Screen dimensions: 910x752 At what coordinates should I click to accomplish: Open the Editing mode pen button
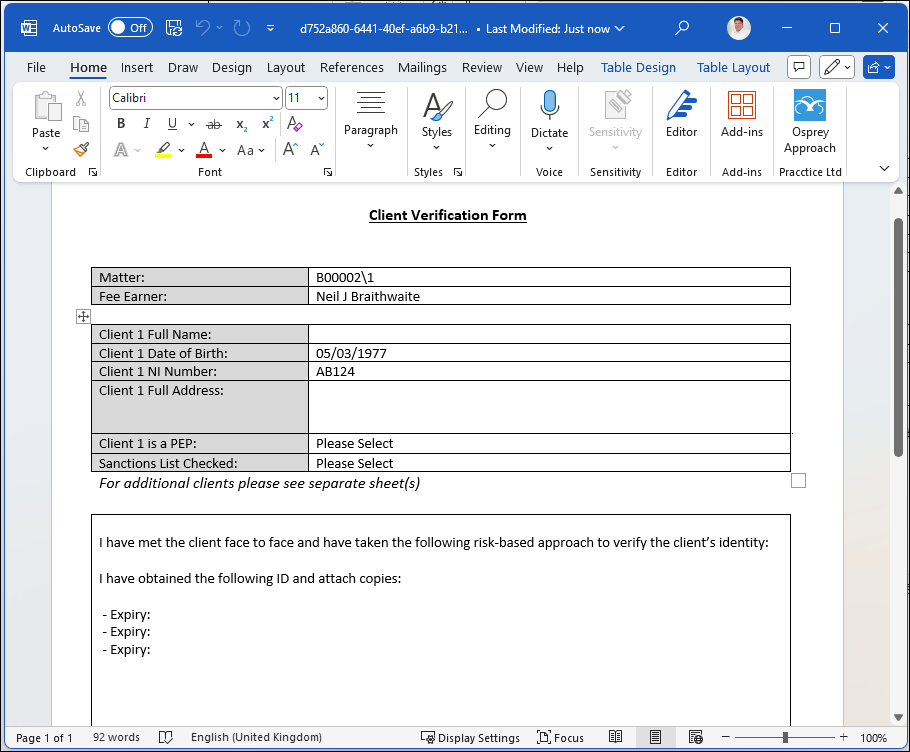click(x=836, y=67)
